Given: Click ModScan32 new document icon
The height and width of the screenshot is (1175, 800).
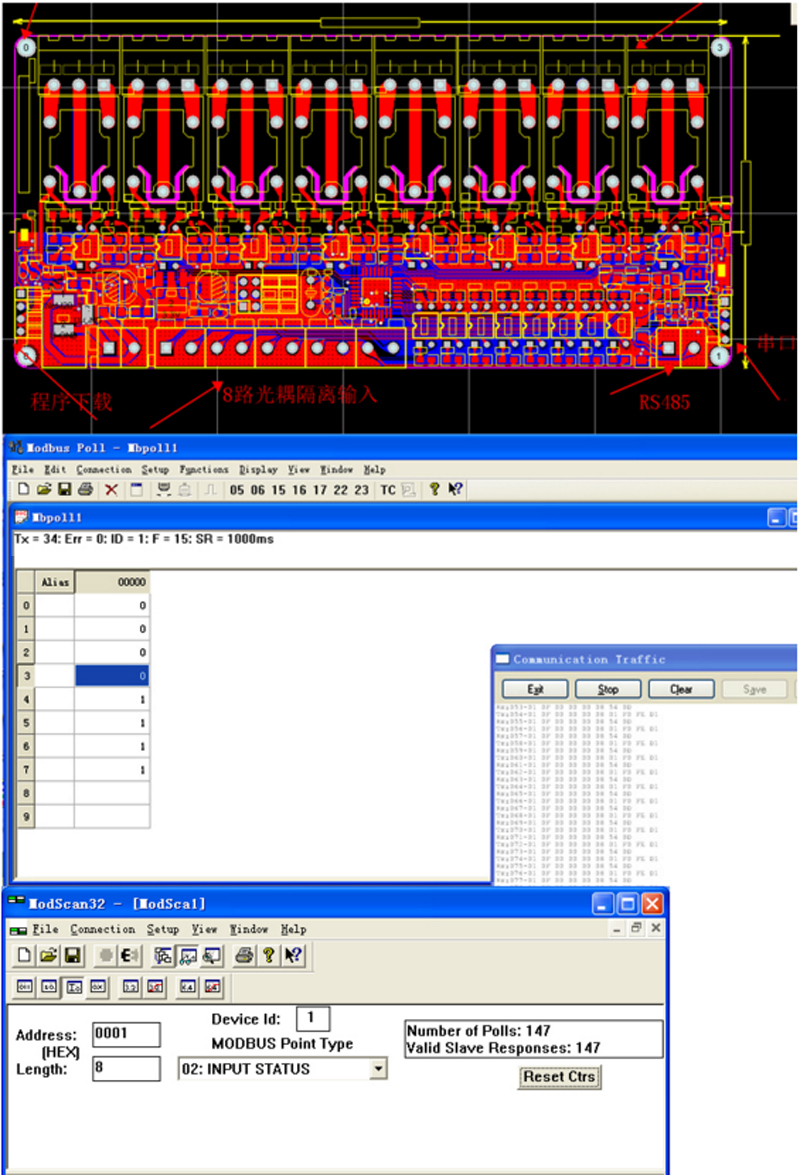Looking at the screenshot, I should 25,955.
